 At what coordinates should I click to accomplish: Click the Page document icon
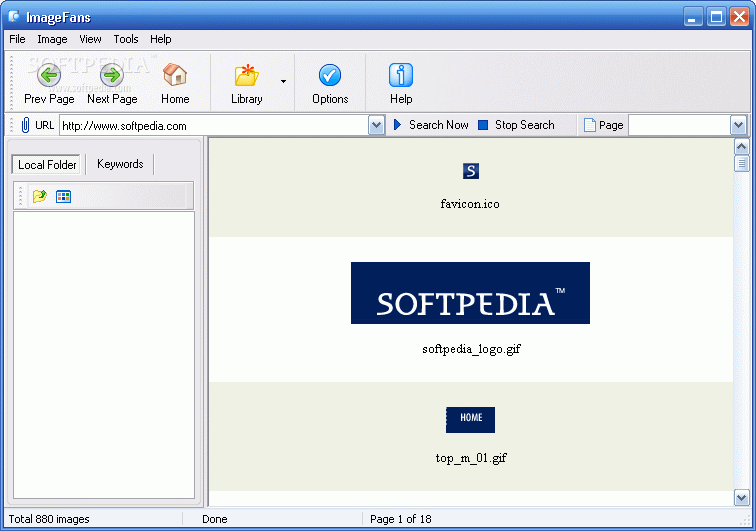pyautogui.click(x=589, y=125)
